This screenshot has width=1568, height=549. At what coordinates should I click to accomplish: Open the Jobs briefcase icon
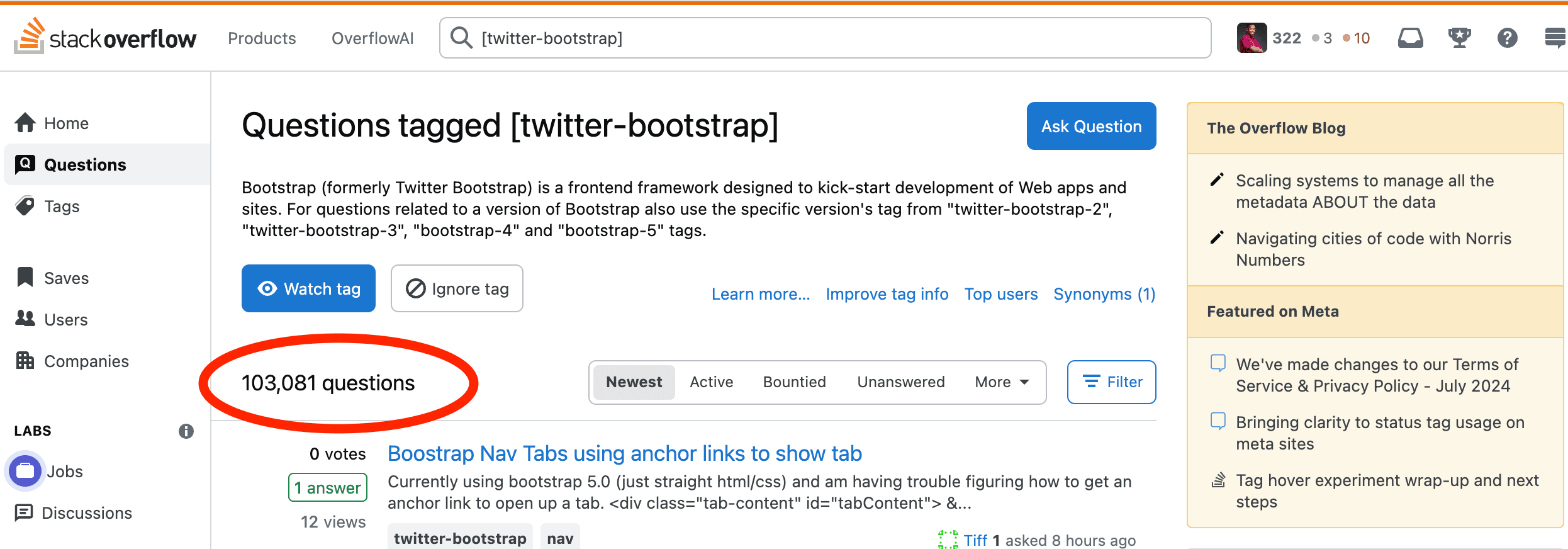coord(25,471)
